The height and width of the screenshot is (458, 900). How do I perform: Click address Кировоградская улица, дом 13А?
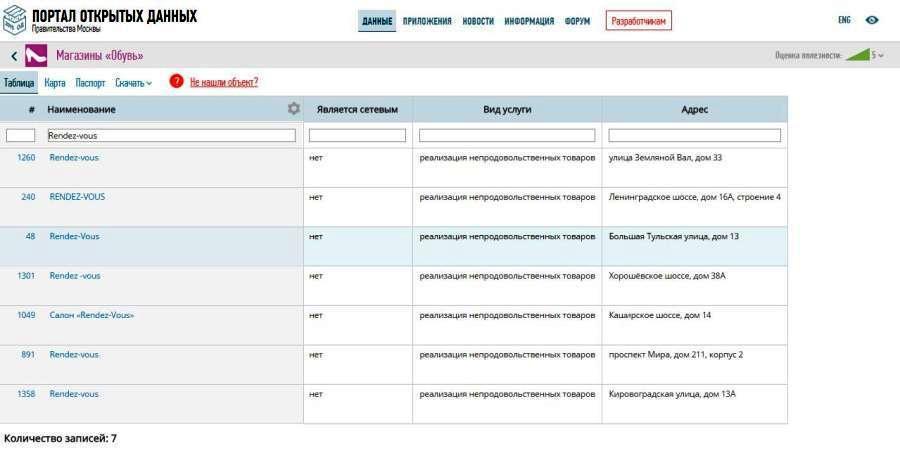[672, 394]
